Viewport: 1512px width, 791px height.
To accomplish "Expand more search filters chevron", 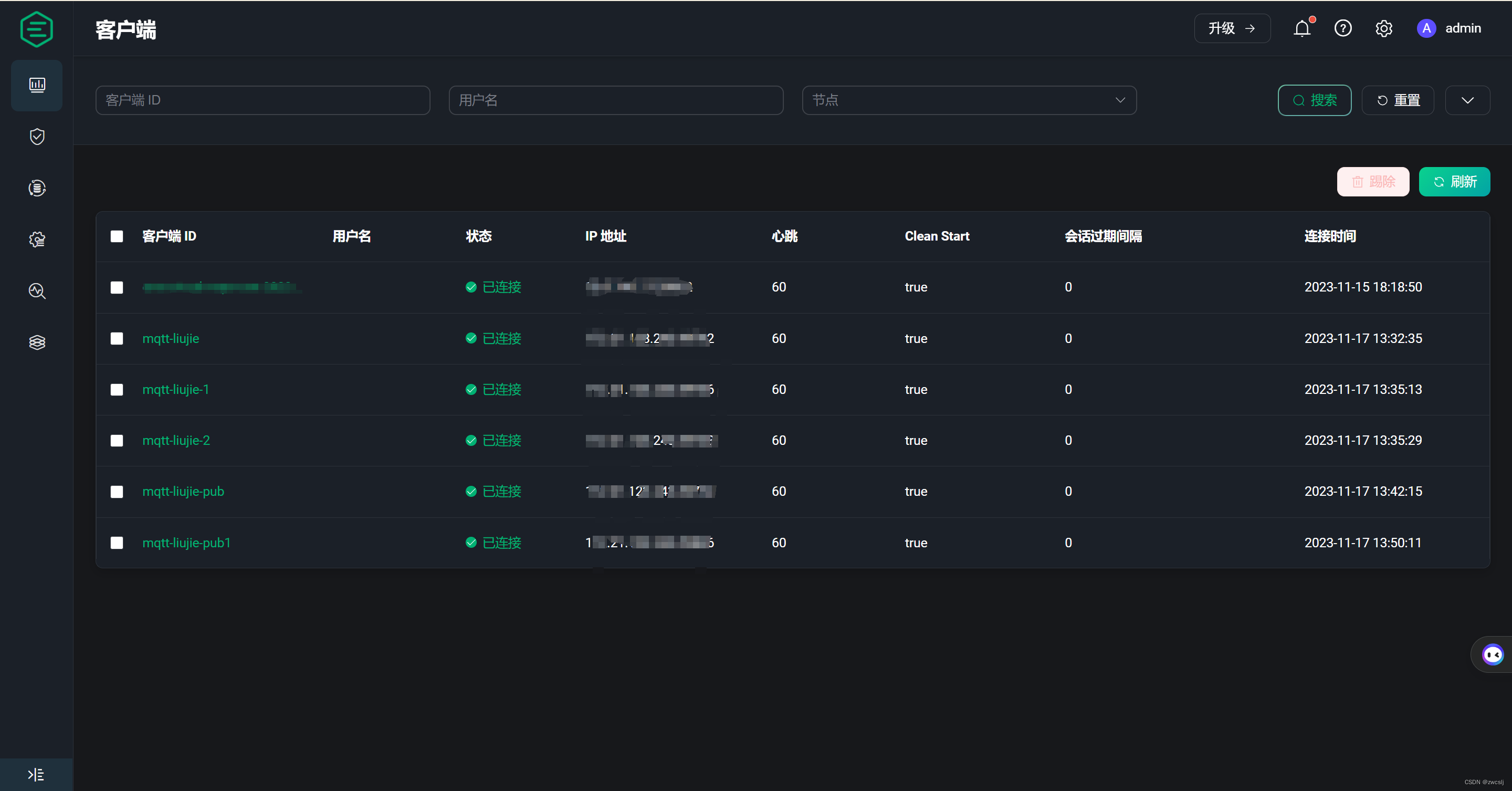I will point(1467,100).
